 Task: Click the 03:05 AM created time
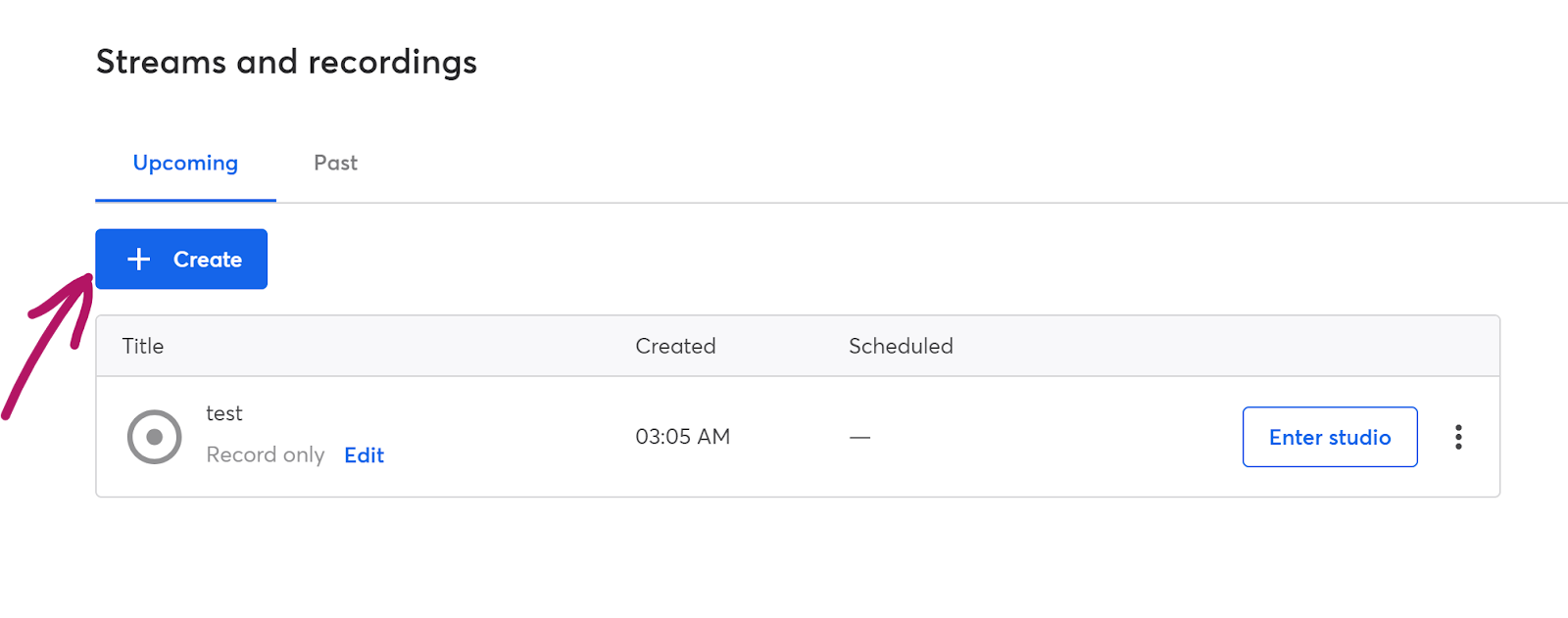pyautogui.click(x=683, y=437)
